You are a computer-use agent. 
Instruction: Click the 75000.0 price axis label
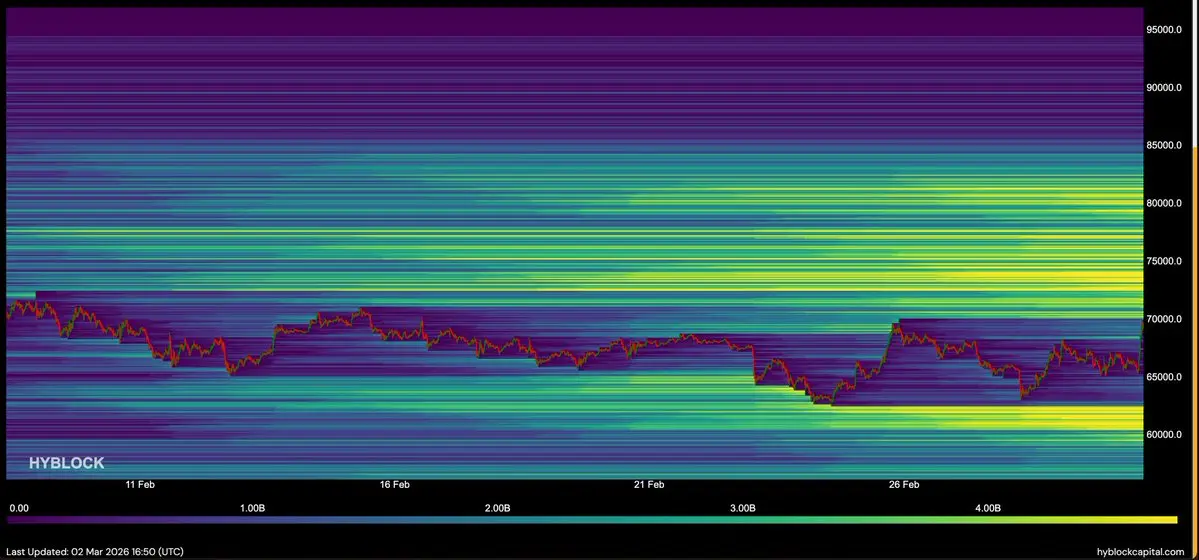tap(1163, 261)
